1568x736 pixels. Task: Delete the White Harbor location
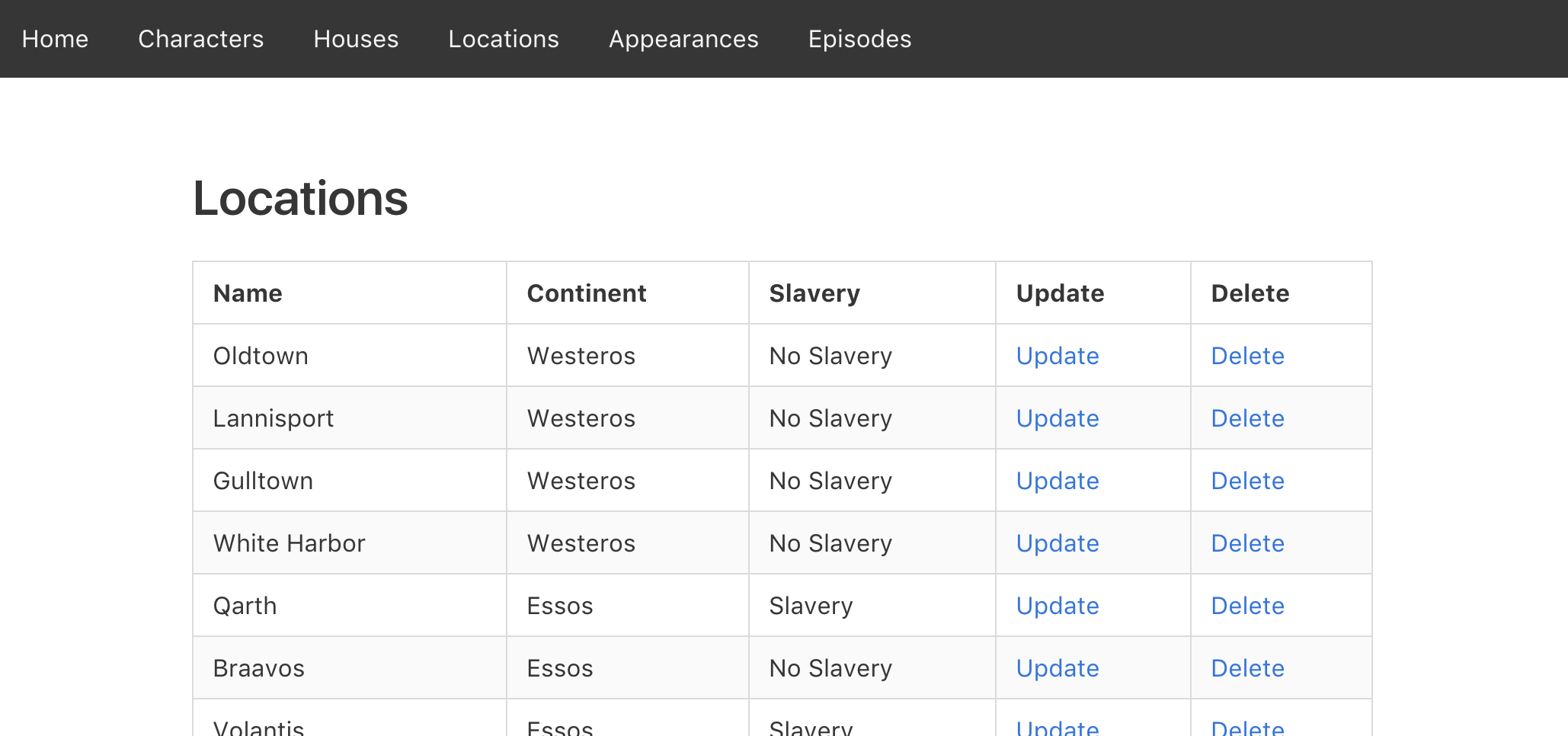[1247, 543]
